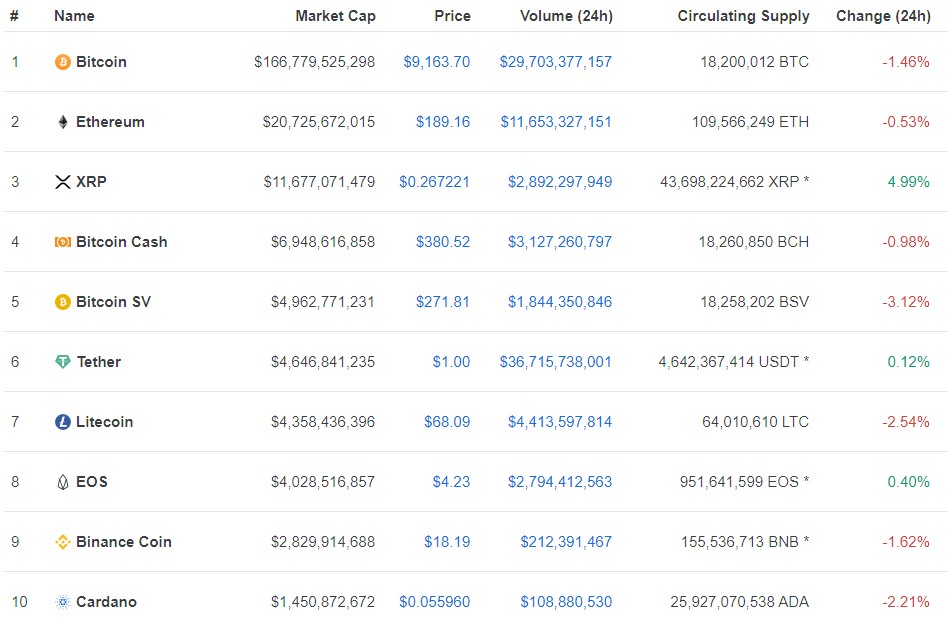Sort by the Market Cap column header

pyautogui.click(x=335, y=16)
